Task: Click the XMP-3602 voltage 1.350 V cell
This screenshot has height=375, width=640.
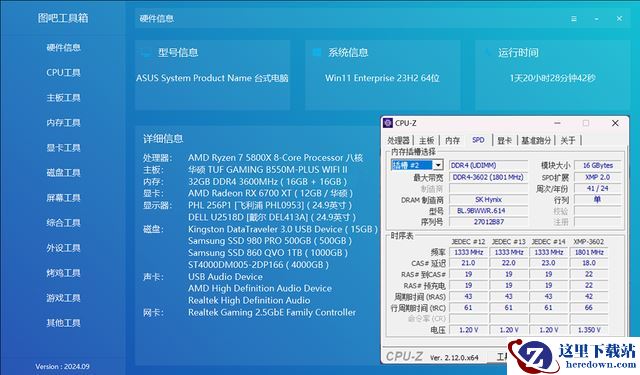Action: [x=589, y=330]
